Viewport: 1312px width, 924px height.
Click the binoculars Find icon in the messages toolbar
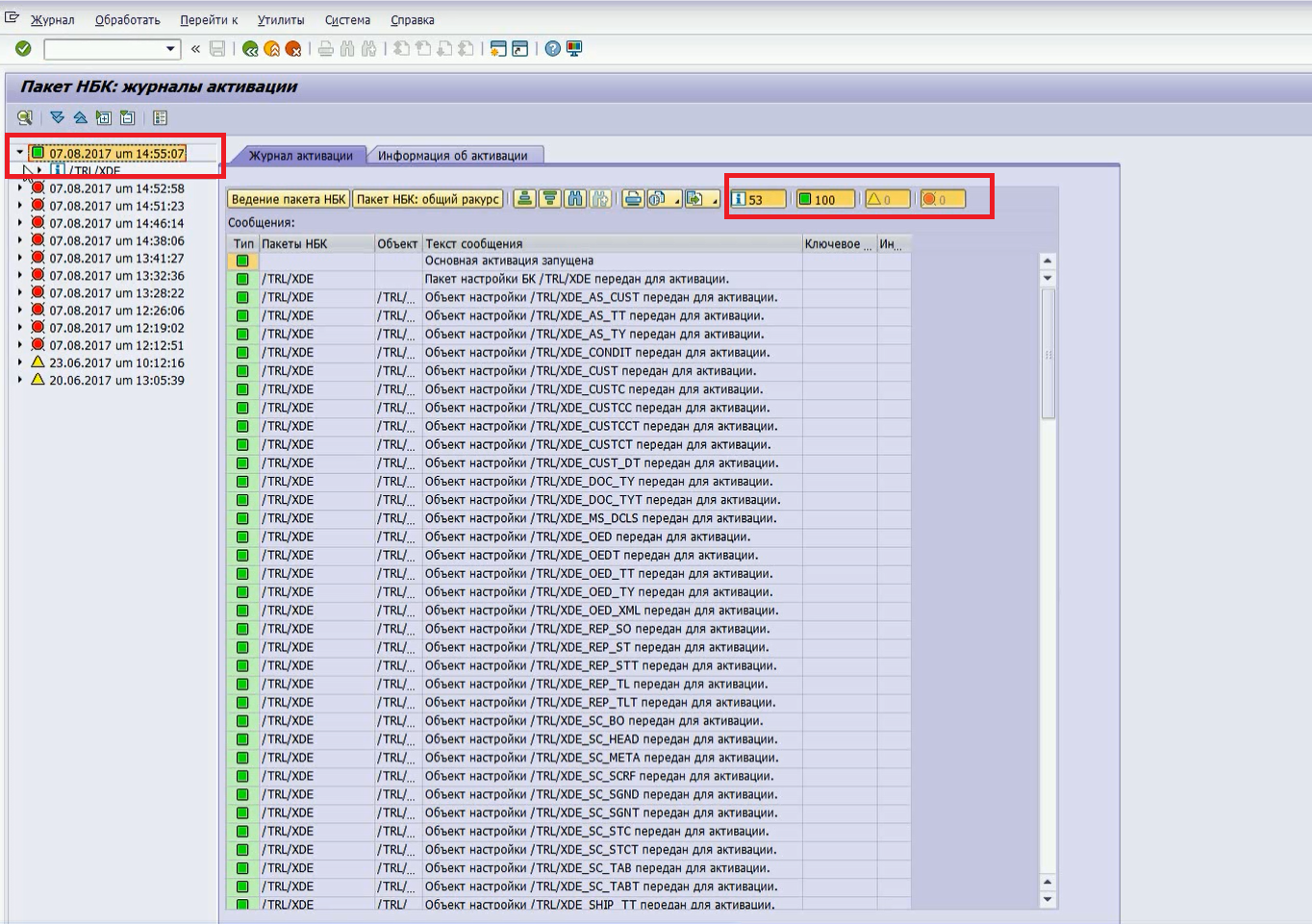click(x=575, y=199)
